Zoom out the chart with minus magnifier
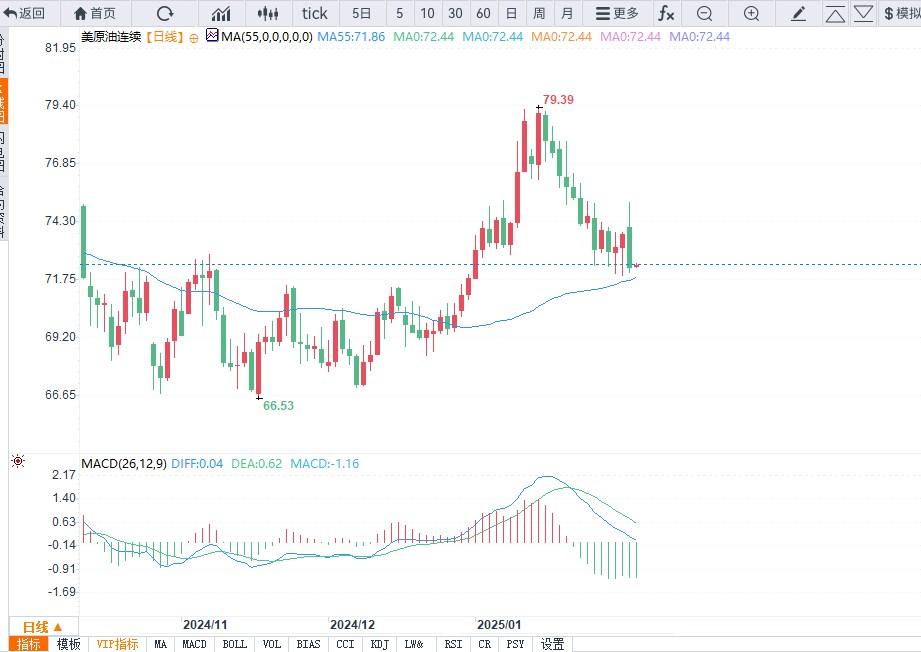 tap(704, 13)
